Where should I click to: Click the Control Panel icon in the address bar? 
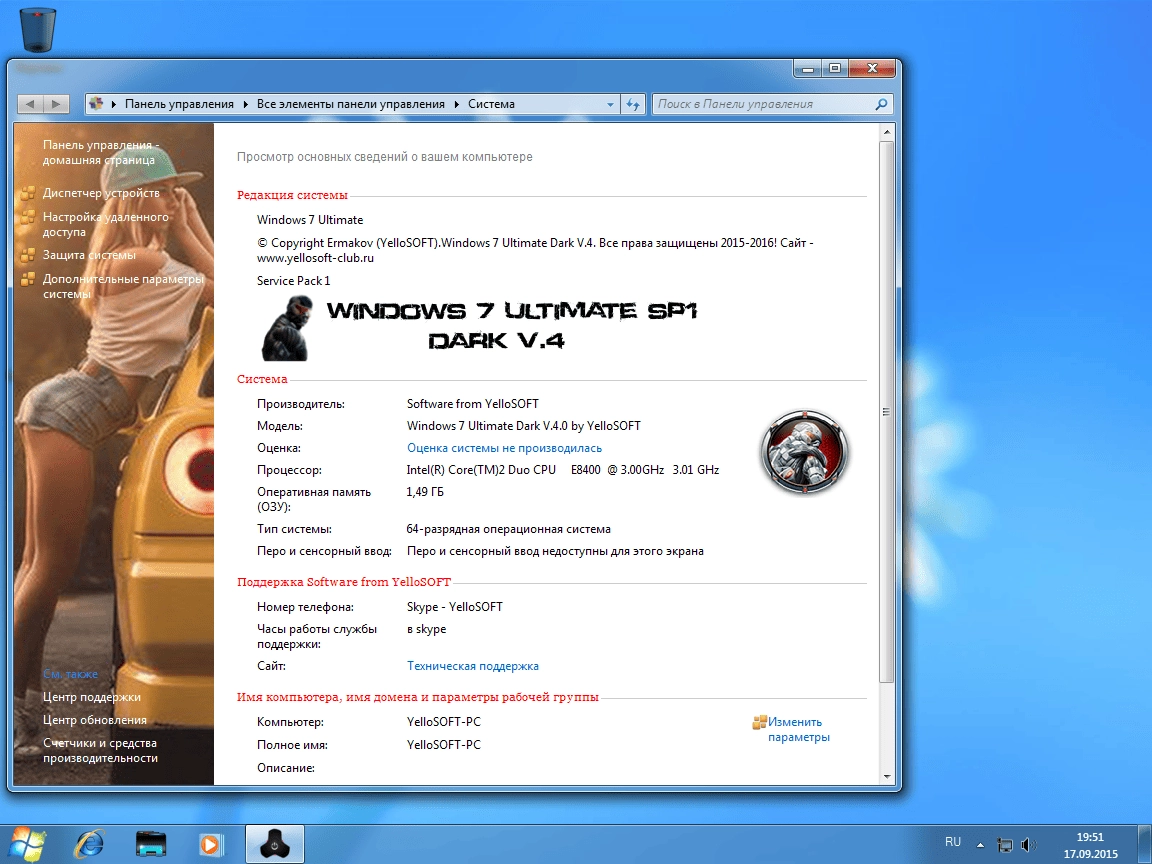click(x=96, y=104)
